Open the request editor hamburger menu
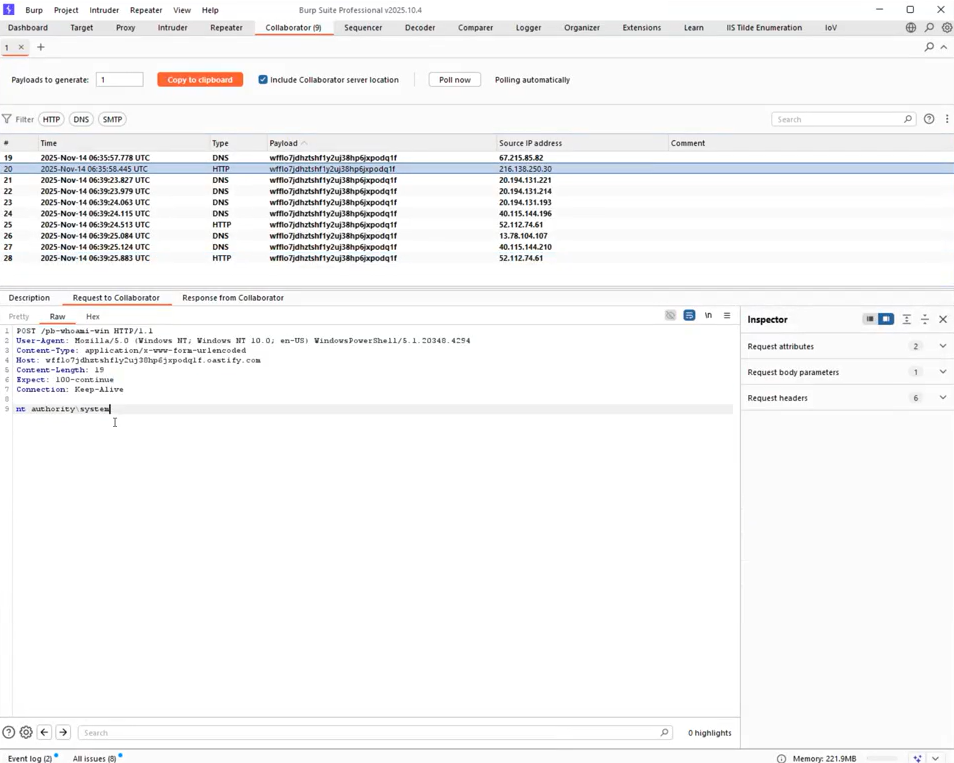Image resolution: width=954 pixels, height=763 pixels. (x=727, y=315)
